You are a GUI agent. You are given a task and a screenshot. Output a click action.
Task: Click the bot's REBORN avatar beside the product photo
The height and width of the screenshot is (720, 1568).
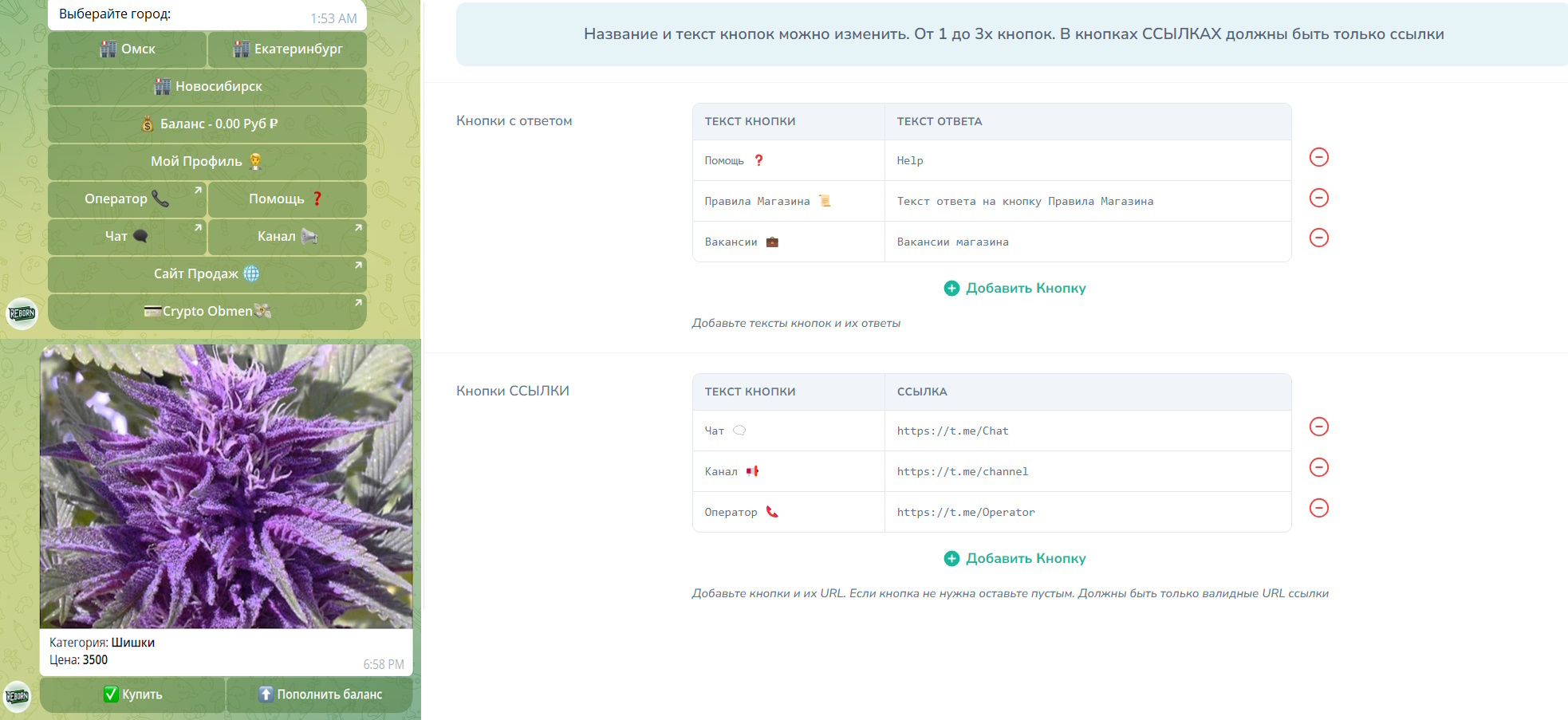(x=18, y=696)
